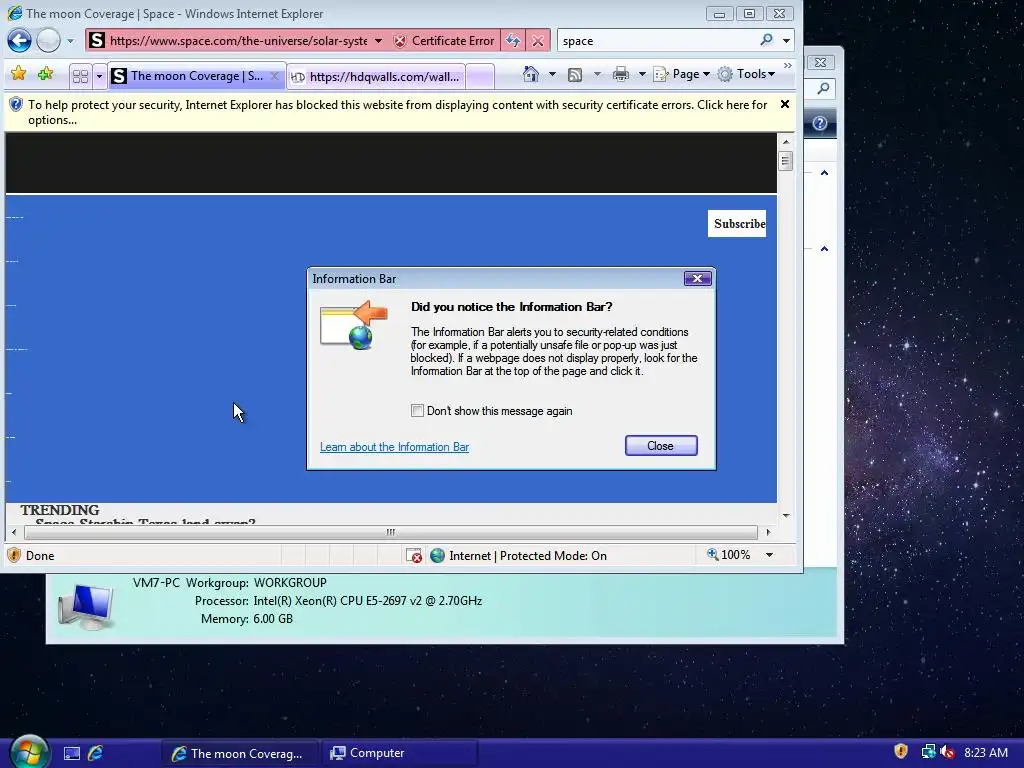This screenshot has width=1024, height=768.
Task: Click the horizontal scrollbar thumb
Action: 391,532
